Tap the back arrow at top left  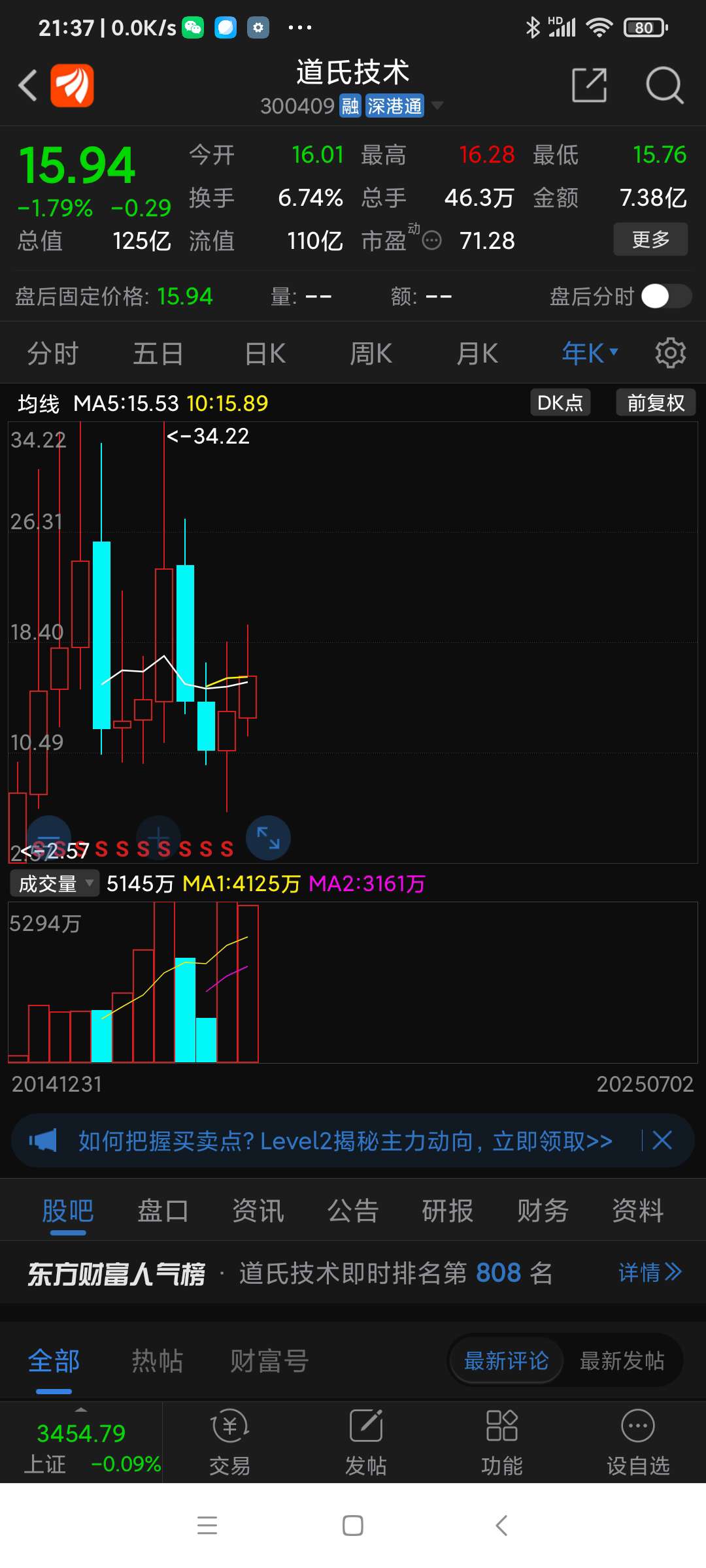tap(27, 86)
